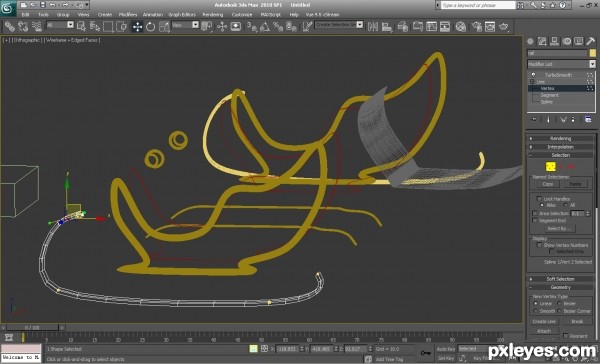Open the Material Editor icon
The image size is (600, 364).
pyautogui.click(x=461, y=26)
